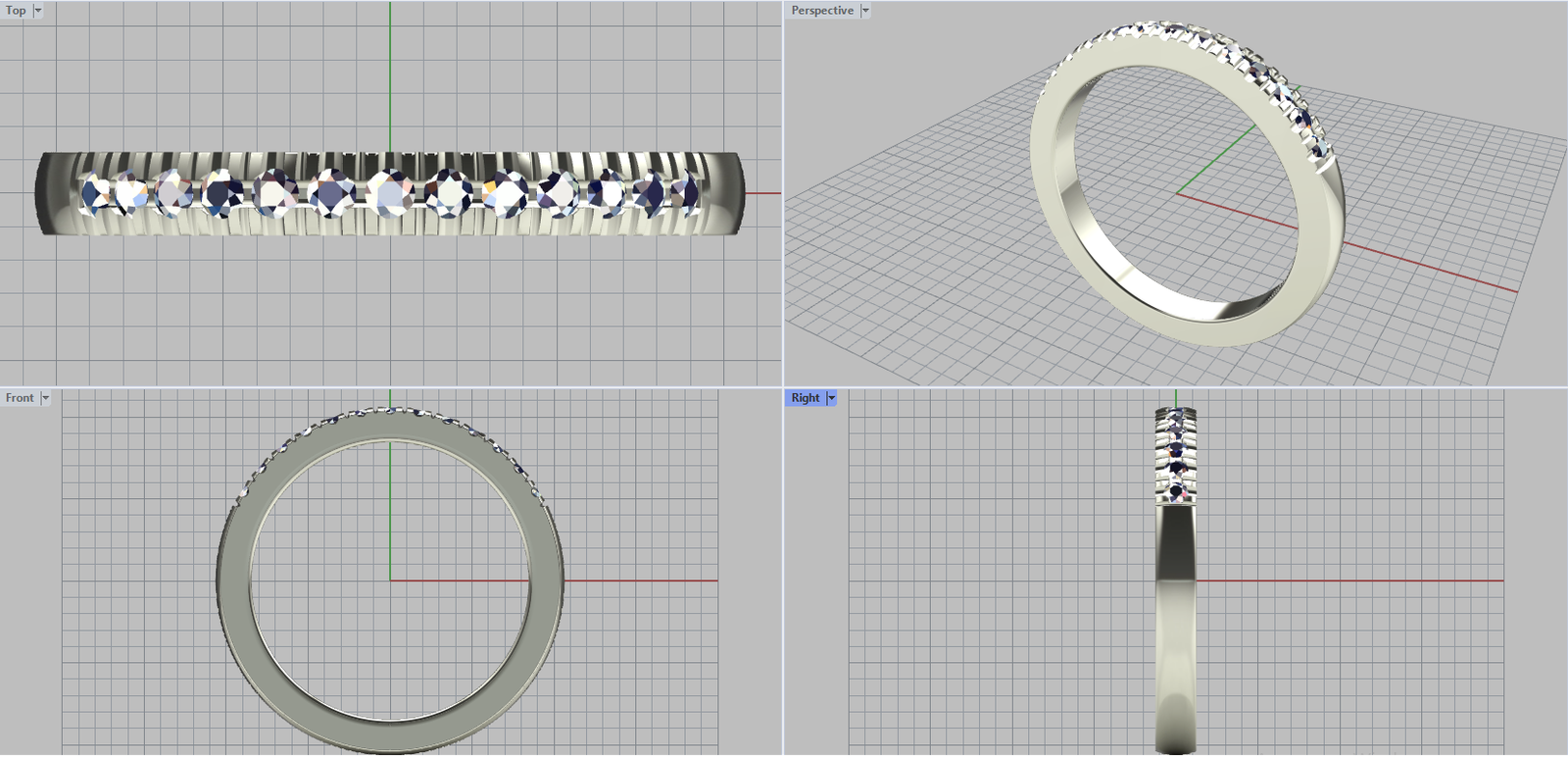Click the red axis line in Right viewport
The height and width of the screenshot is (757, 1568).
(x=1352, y=580)
